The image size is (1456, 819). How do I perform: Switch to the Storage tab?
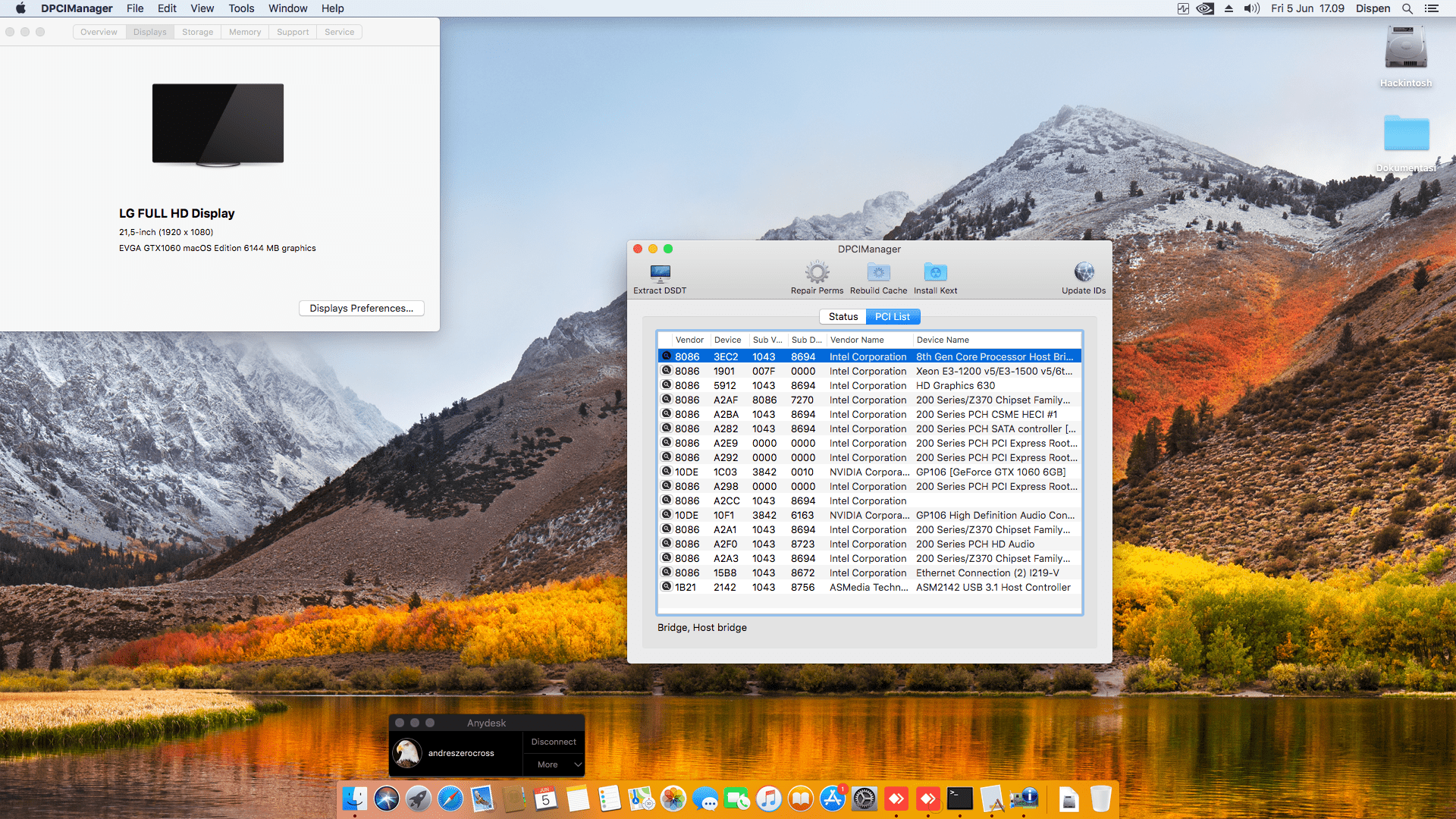197,32
